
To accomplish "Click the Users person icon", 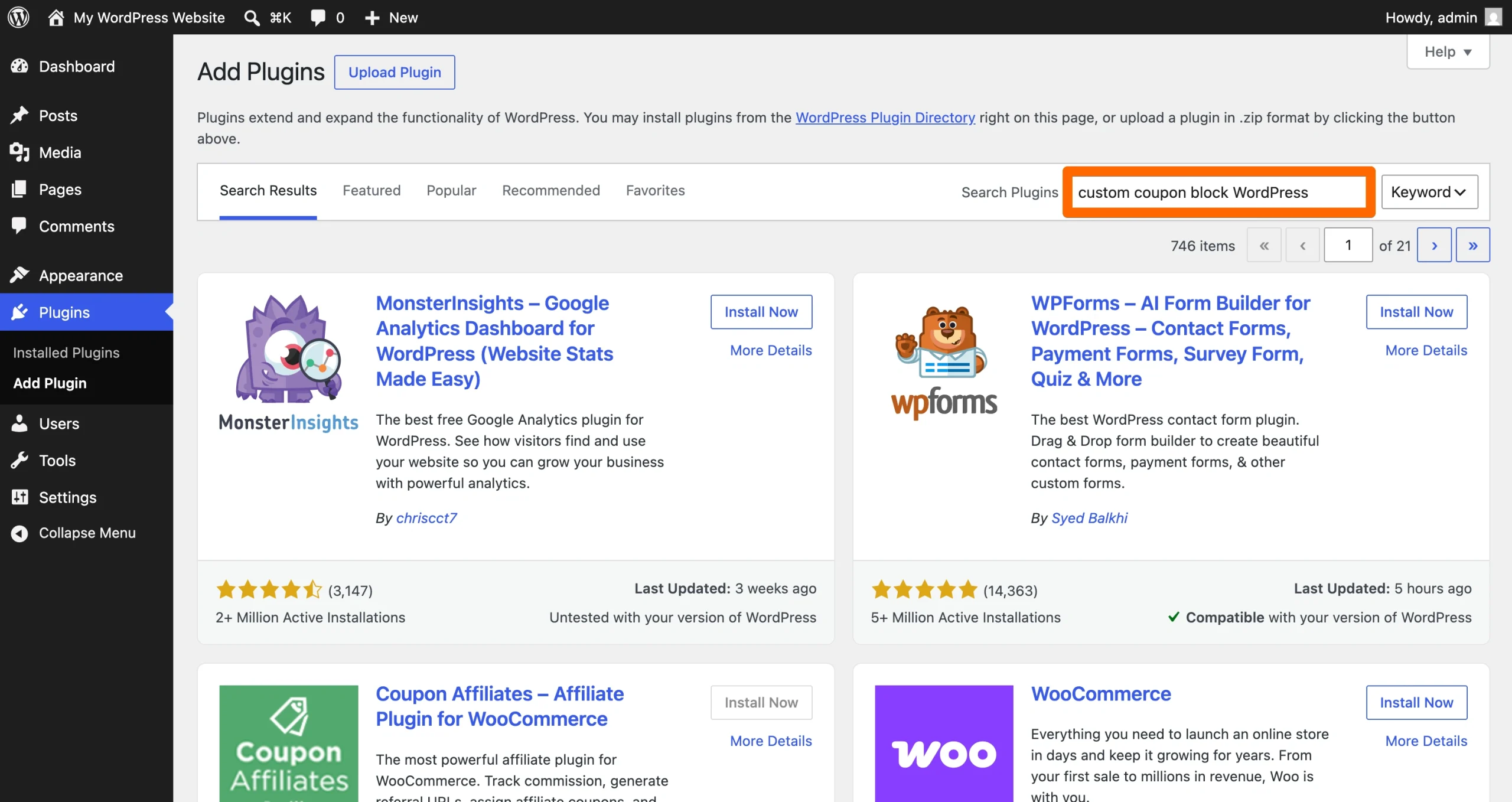I will (x=19, y=423).
